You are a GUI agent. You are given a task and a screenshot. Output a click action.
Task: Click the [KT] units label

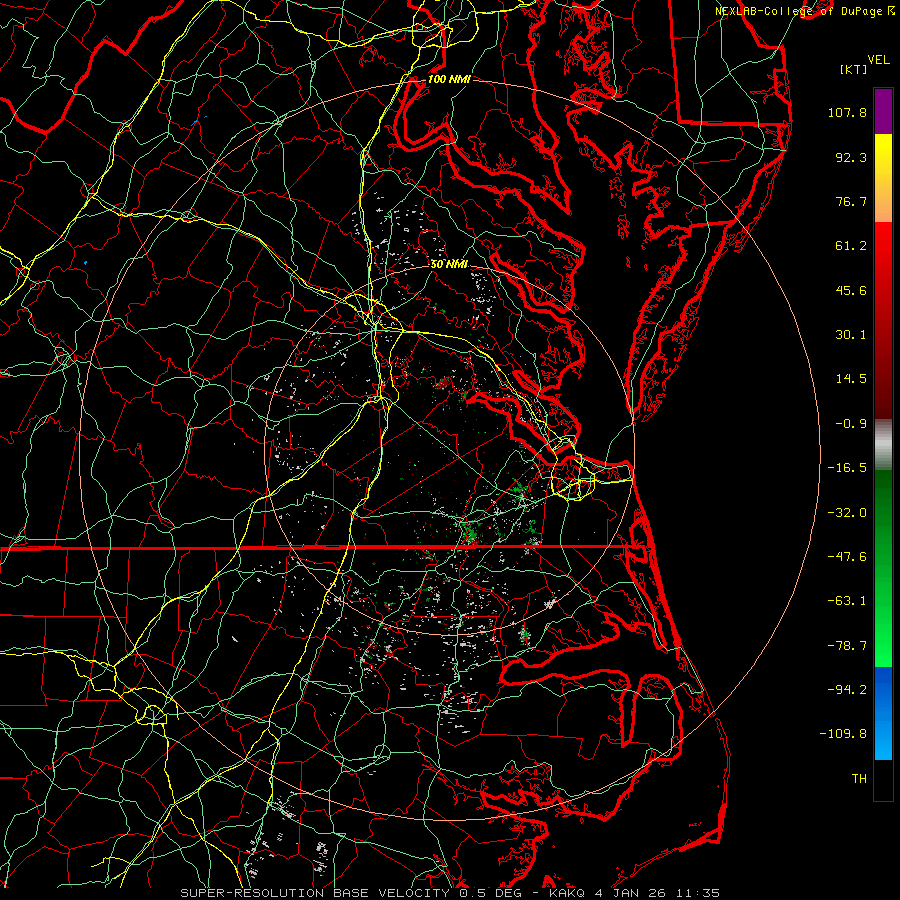[x=853, y=69]
